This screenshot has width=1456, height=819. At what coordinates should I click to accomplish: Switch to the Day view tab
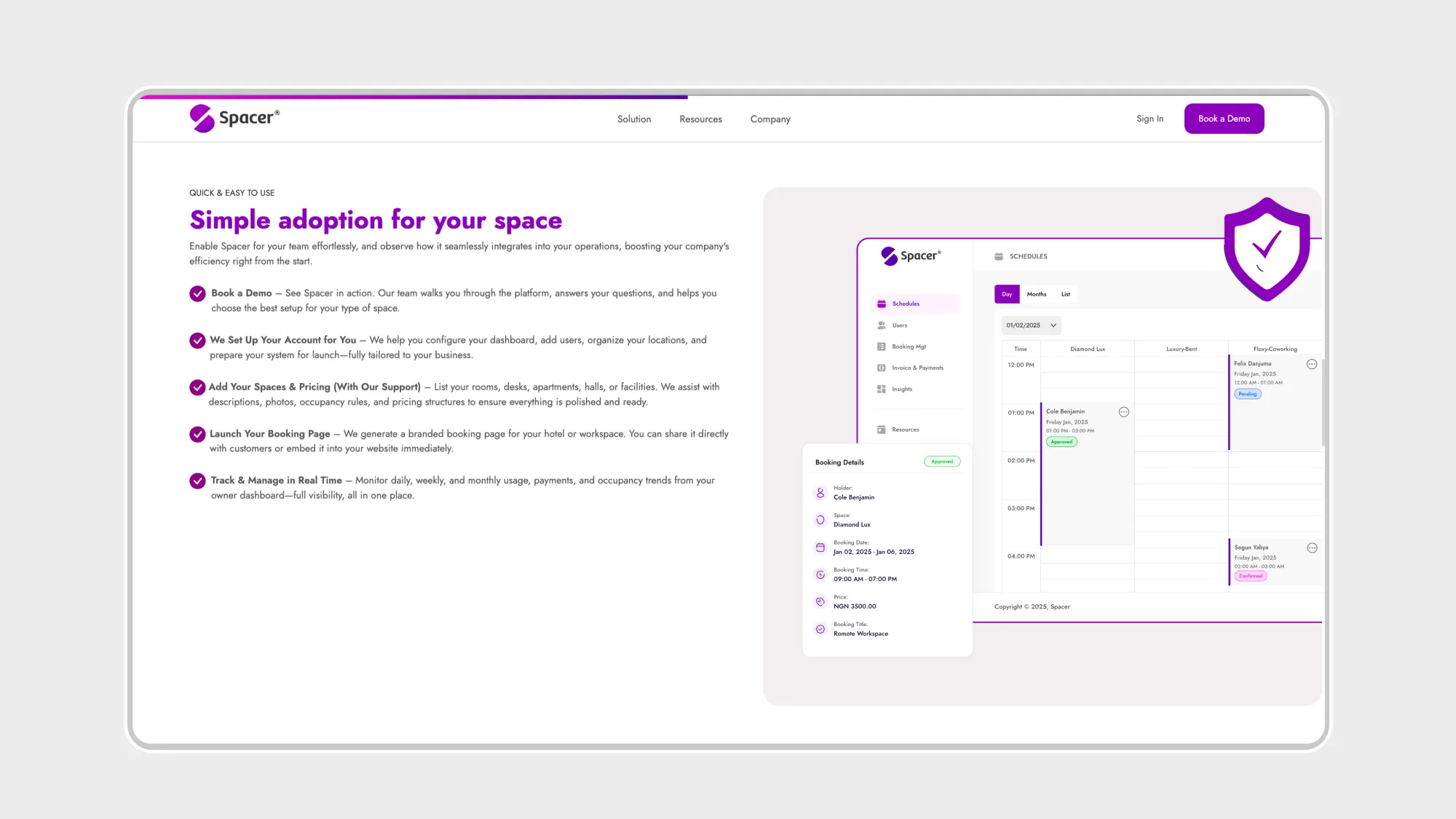coord(1007,294)
